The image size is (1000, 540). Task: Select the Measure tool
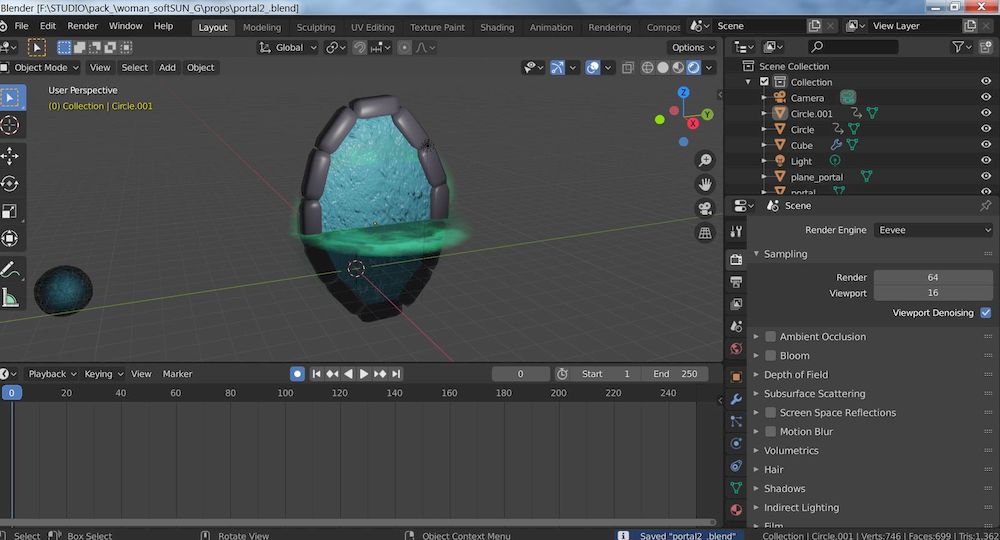click(10, 297)
